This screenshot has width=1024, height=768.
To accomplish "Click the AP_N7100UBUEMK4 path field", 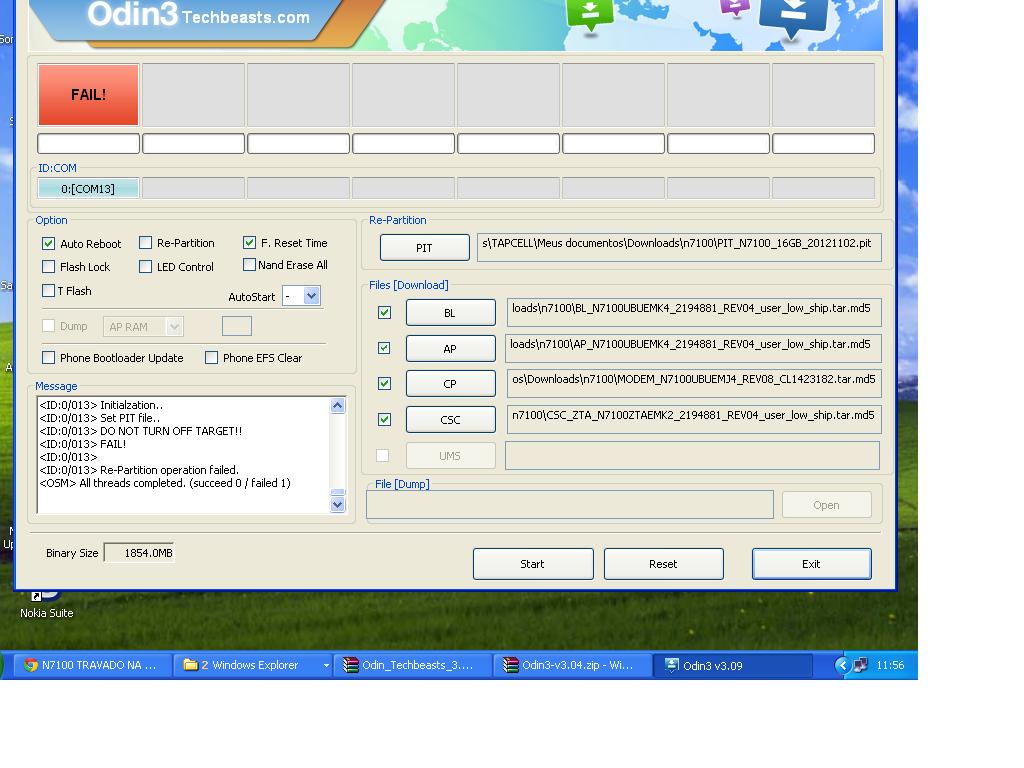I will (694, 349).
